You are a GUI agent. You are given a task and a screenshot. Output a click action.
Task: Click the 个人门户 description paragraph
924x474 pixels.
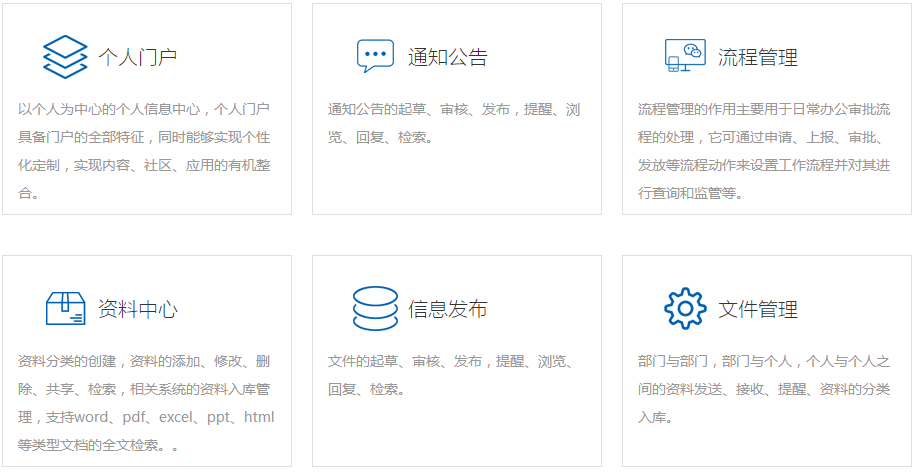pyautogui.click(x=146, y=150)
